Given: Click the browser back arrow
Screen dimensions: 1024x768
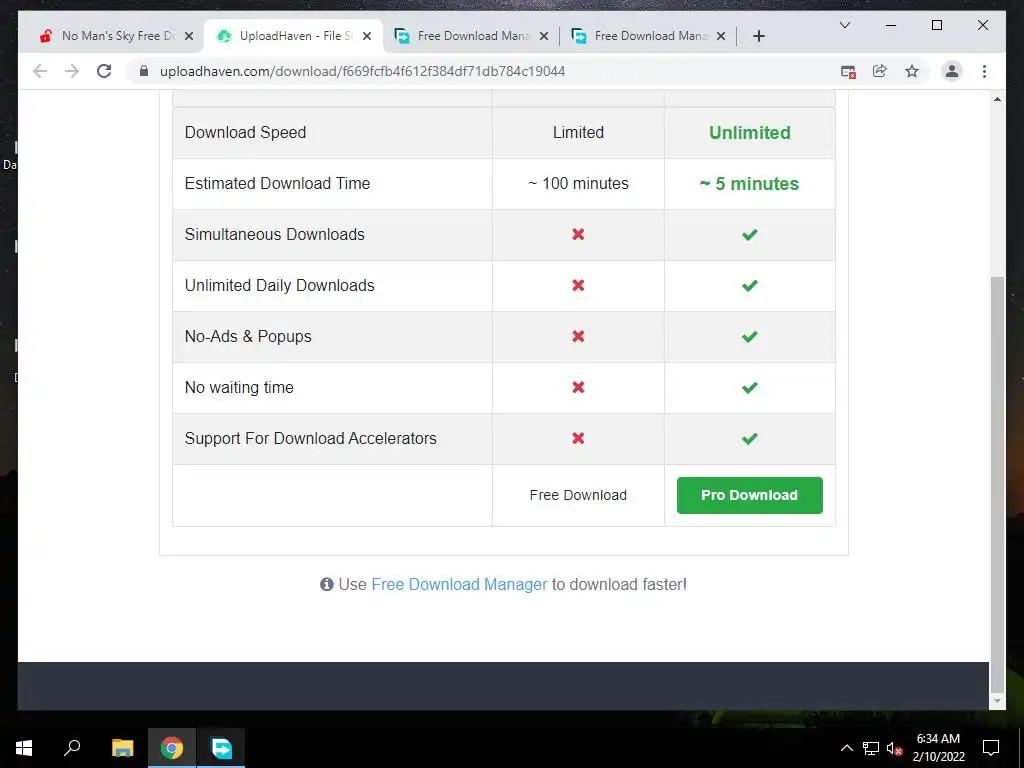Looking at the screenshot, I should coord(40,71).
